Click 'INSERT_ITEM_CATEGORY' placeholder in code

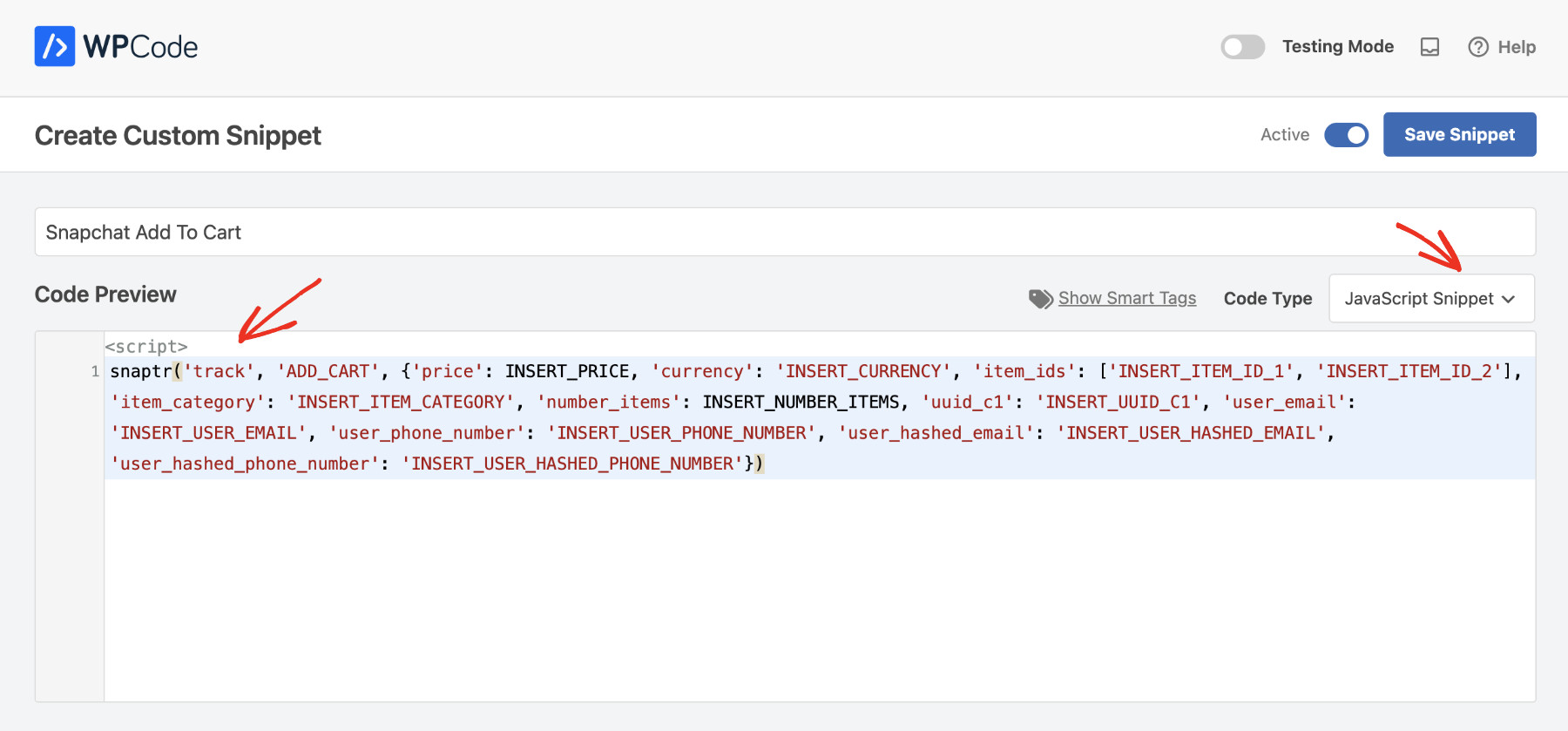[401, 403]
